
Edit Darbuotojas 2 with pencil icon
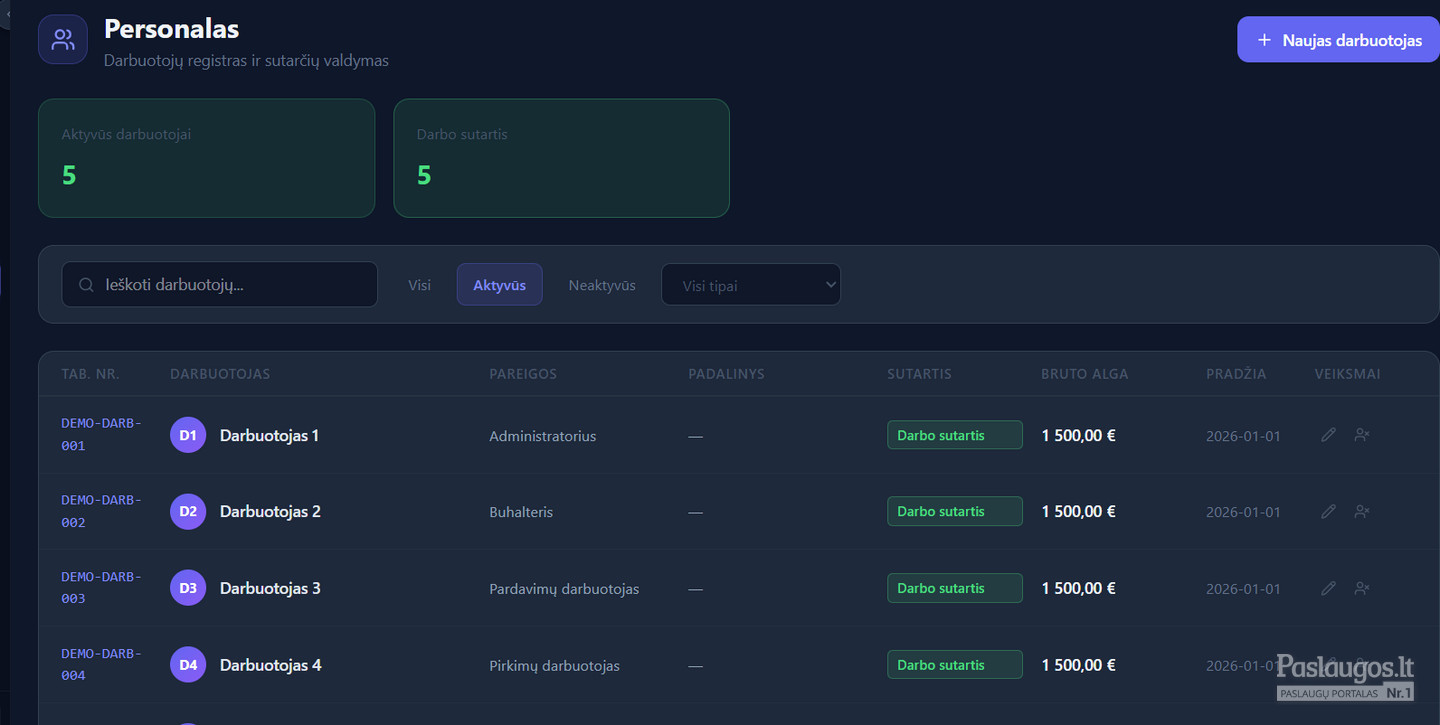coord(1328,511)
